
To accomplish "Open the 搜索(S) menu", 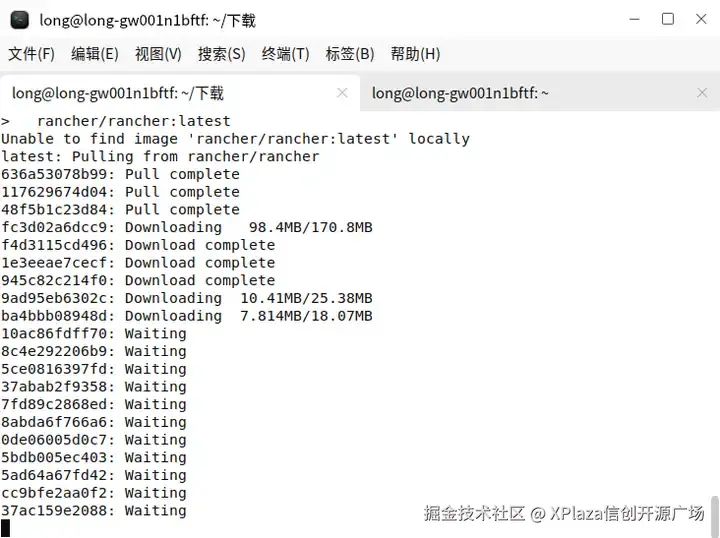I will pyautogui.click(x=221, y=54).
